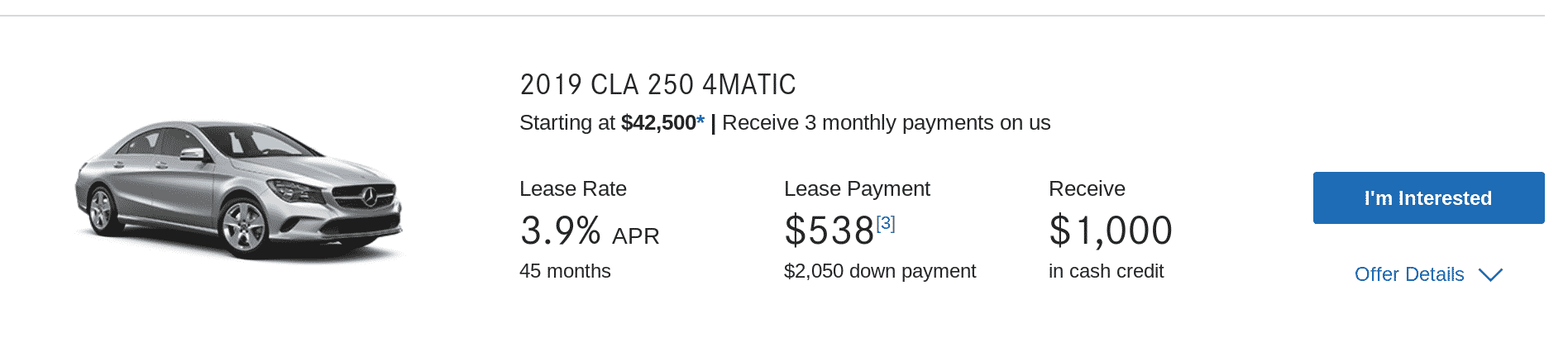Open the Offer Details link text
Image resolution: width=1568 pixels, height=352 pixels.
coord(1408,274)
